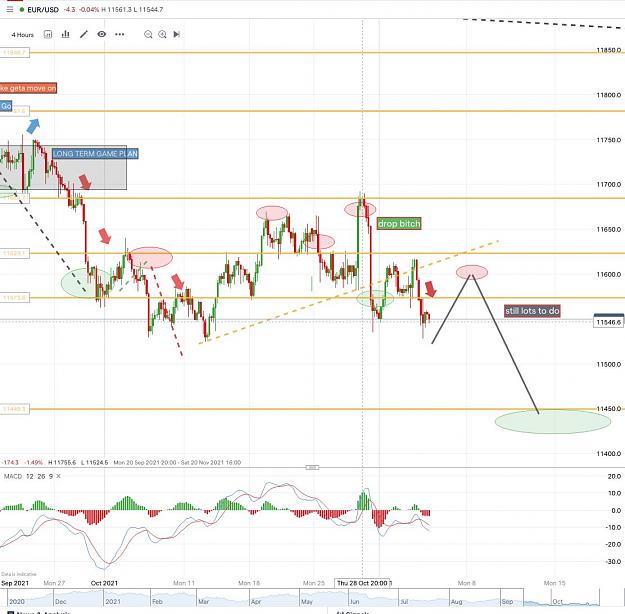
Task: Select the 'LONG TERM GAME PLAN' label
Action: point(95,154)
